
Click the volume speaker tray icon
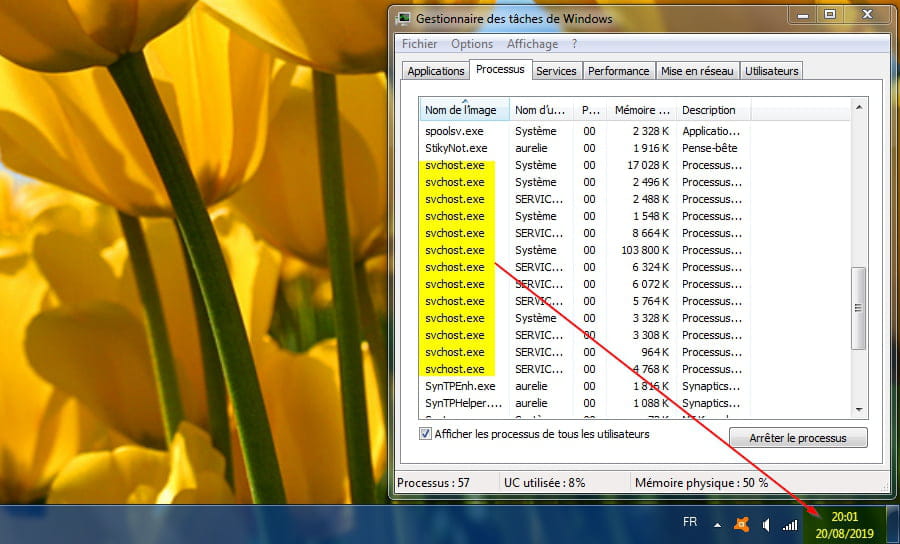pyautogui.click(x=766, y=524)
